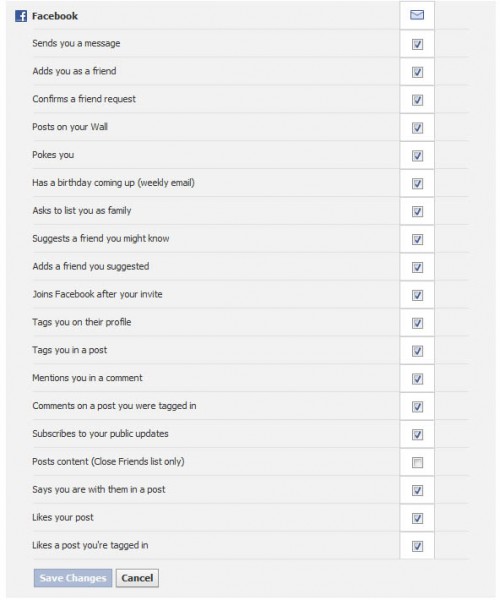
Task: Toggle 'Likes your post' checkbox
Action: (x=417, y=518)
